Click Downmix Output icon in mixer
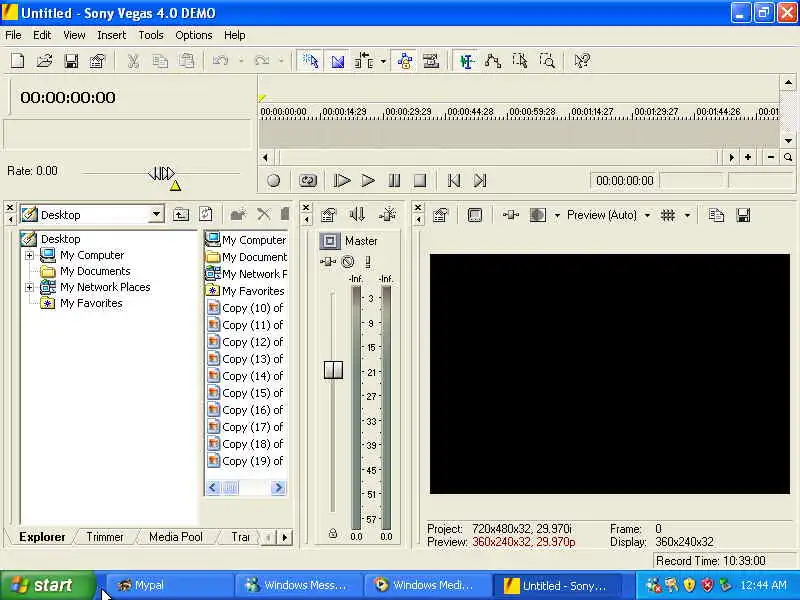The width and height of the screenshot is (800, 600). click(358, 215)
